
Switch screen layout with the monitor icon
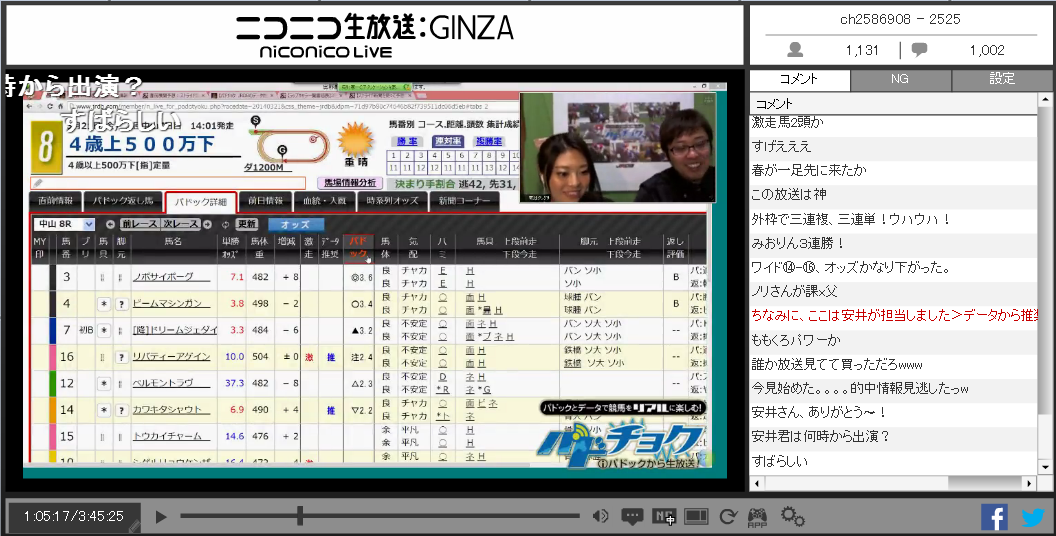coord(696,516)
